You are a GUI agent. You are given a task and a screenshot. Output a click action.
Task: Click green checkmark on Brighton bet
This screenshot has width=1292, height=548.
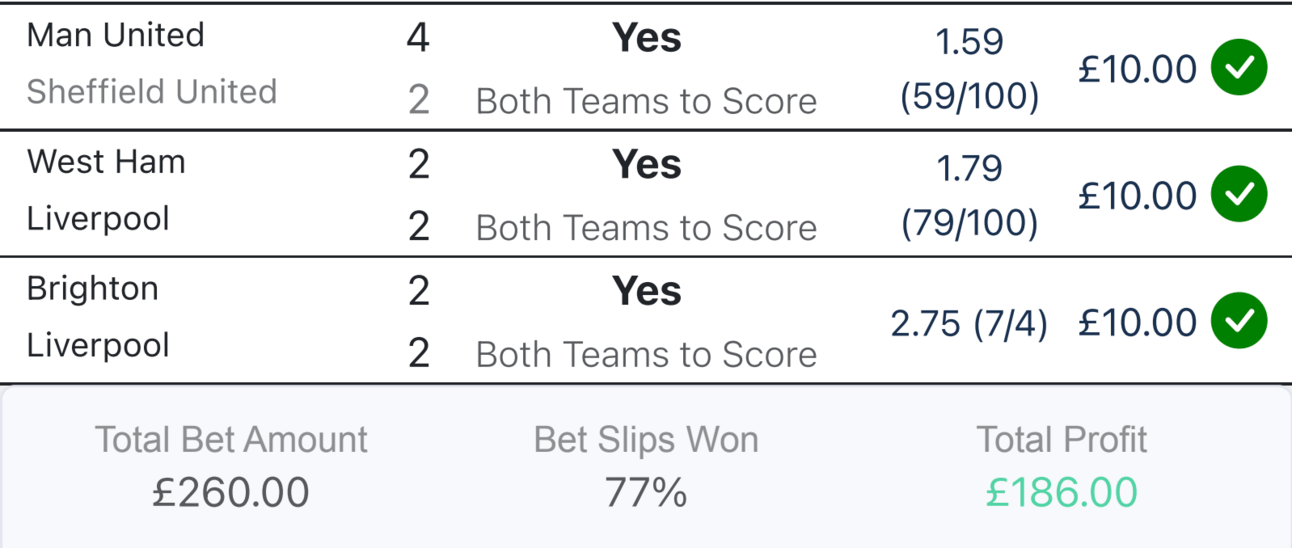(1239, 321)
